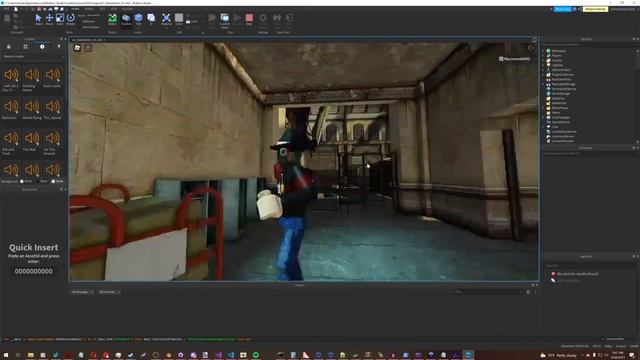The image size is (640, 360).
Task: Switch to the VIEW ribbon tab
Action: [x=113, y=9]
